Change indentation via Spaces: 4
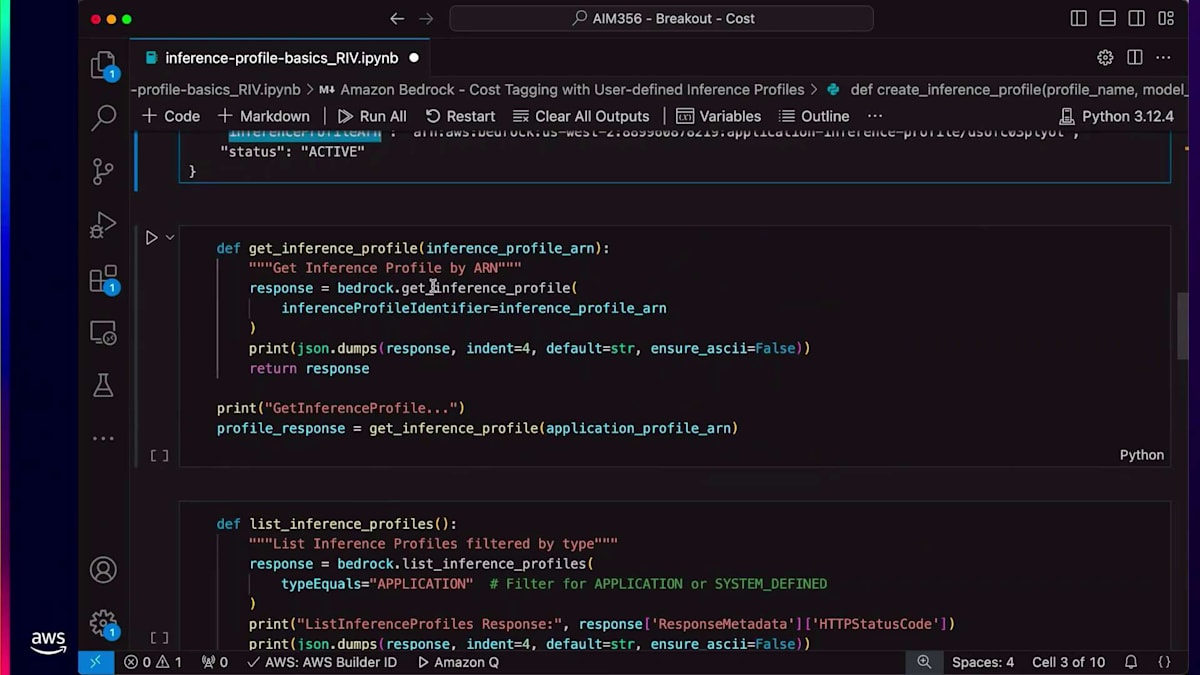 [983, 662]
